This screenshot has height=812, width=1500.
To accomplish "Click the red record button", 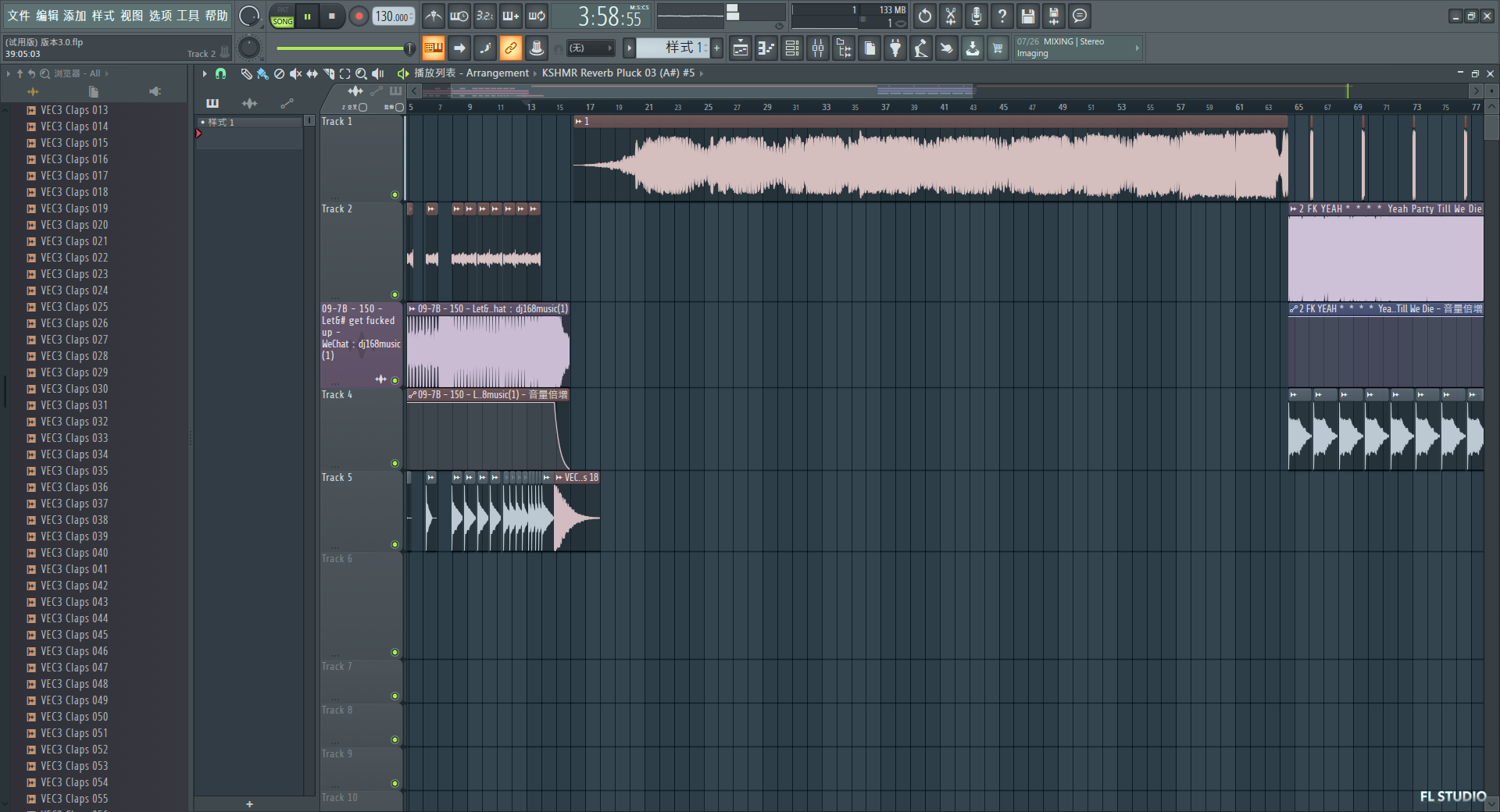I will pyautogui.click(x=359, y=16).
